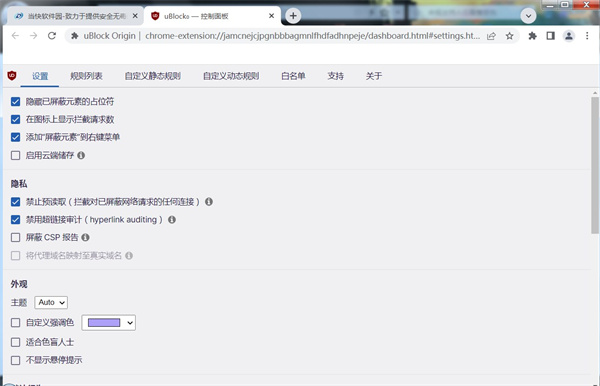Viewport: 600px width, 386px height.
Task: Enable the 启用云端储存 checkbox
Action: [x=15, y=155]
